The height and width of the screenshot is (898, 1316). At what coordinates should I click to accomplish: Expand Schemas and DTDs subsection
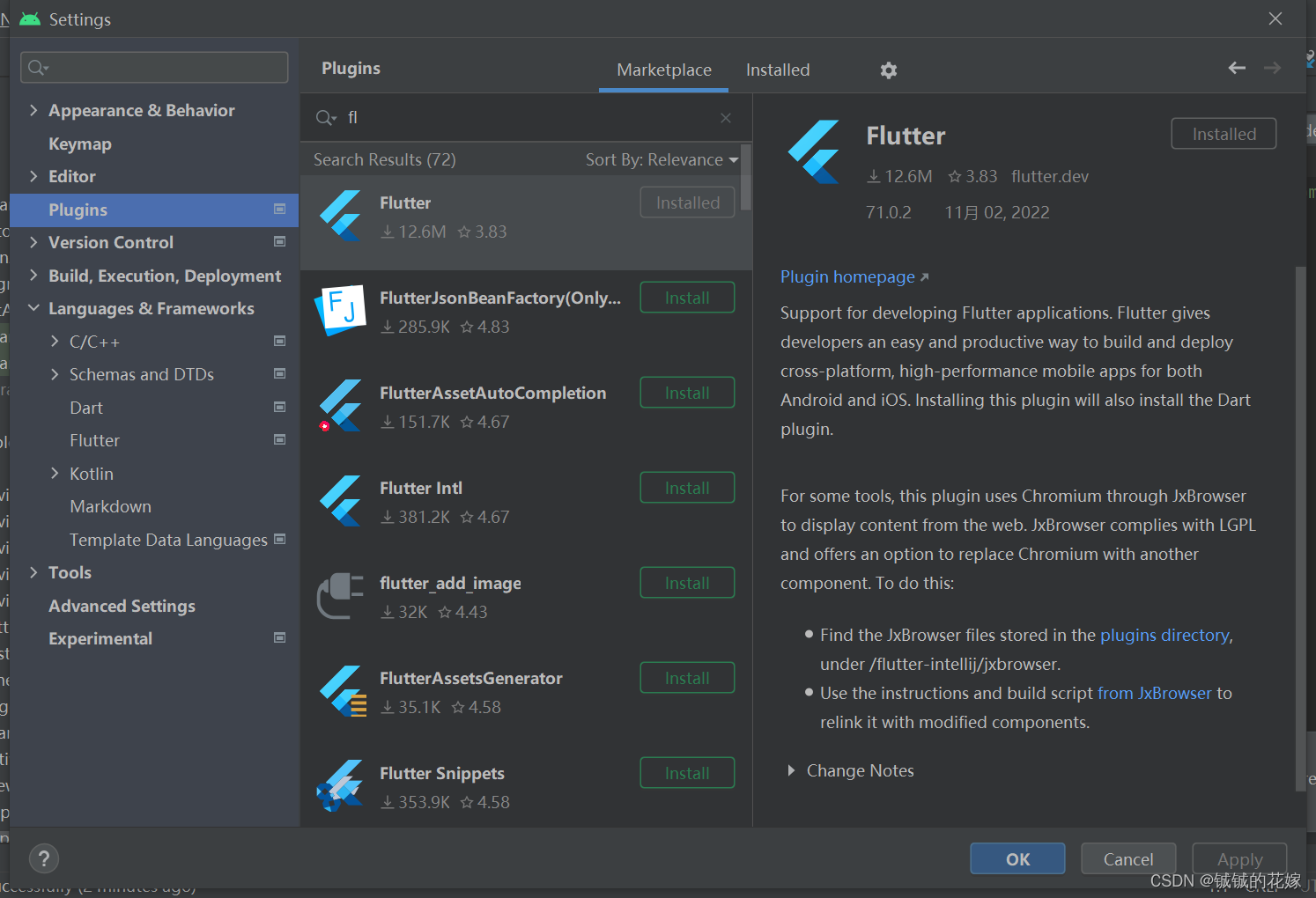tap(55, 374)
